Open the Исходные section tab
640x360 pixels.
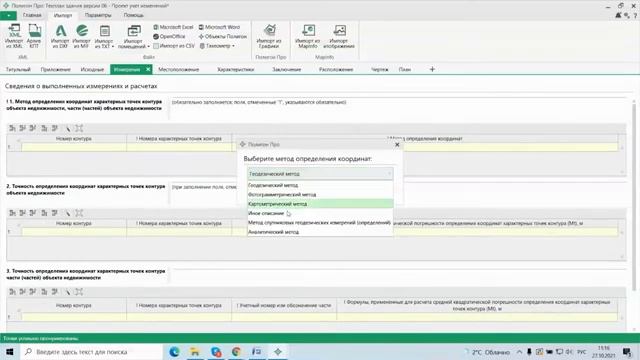[92, 69]
